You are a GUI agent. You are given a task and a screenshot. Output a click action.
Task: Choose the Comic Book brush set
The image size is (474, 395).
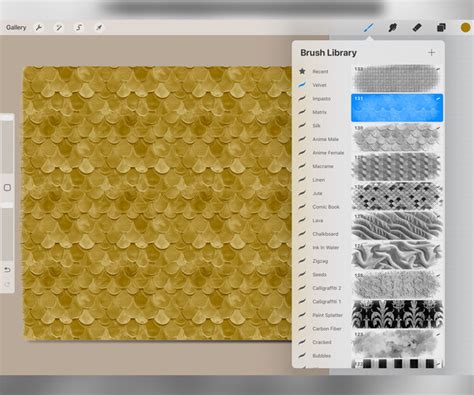pos(326,207)
